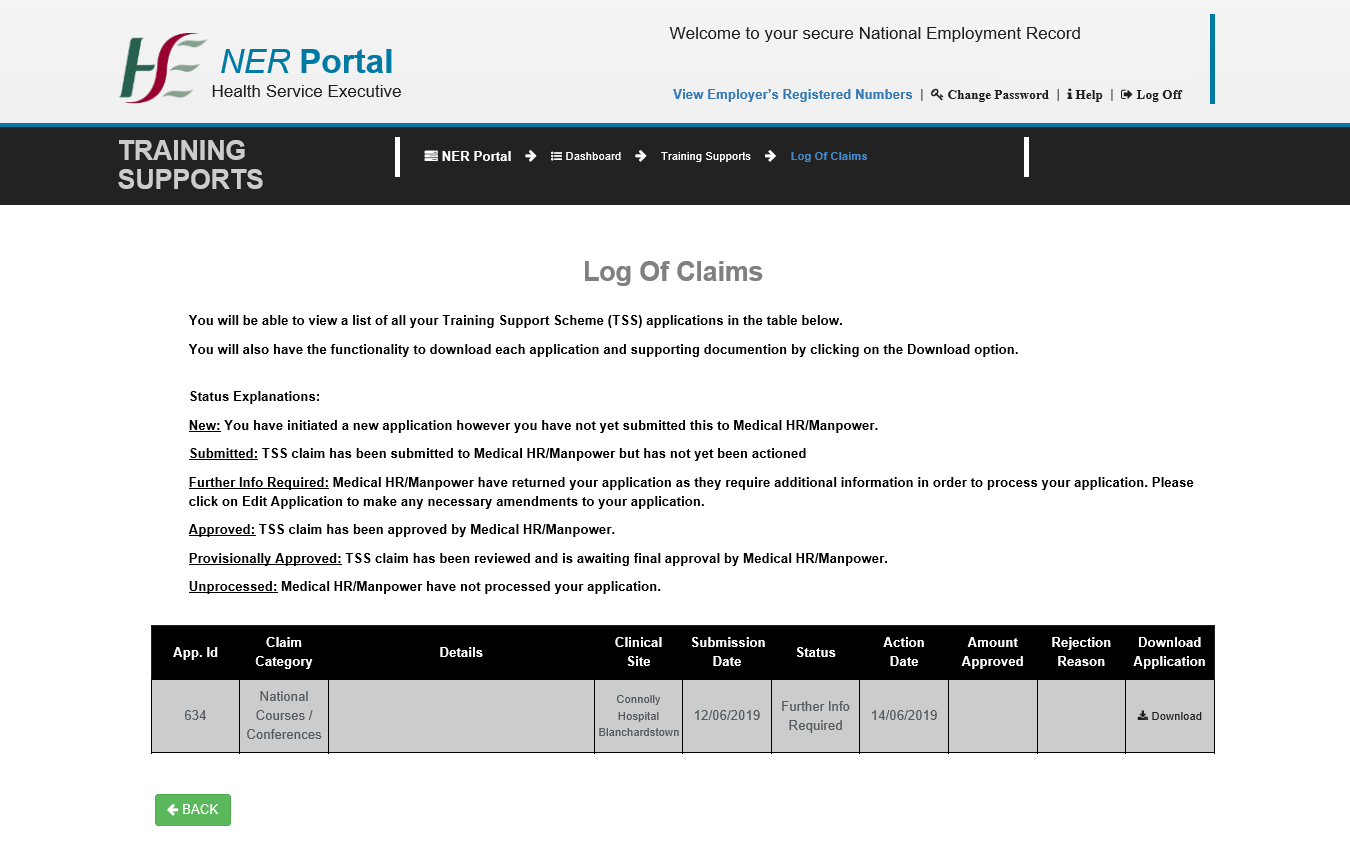
Task: Click action date 14/06/2019
Action: [x=904, y=716]
